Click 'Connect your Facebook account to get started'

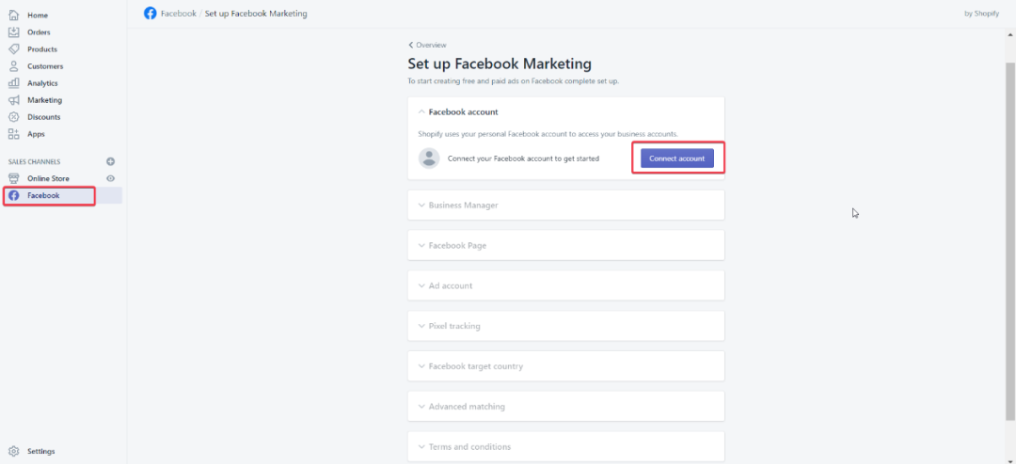524,158
